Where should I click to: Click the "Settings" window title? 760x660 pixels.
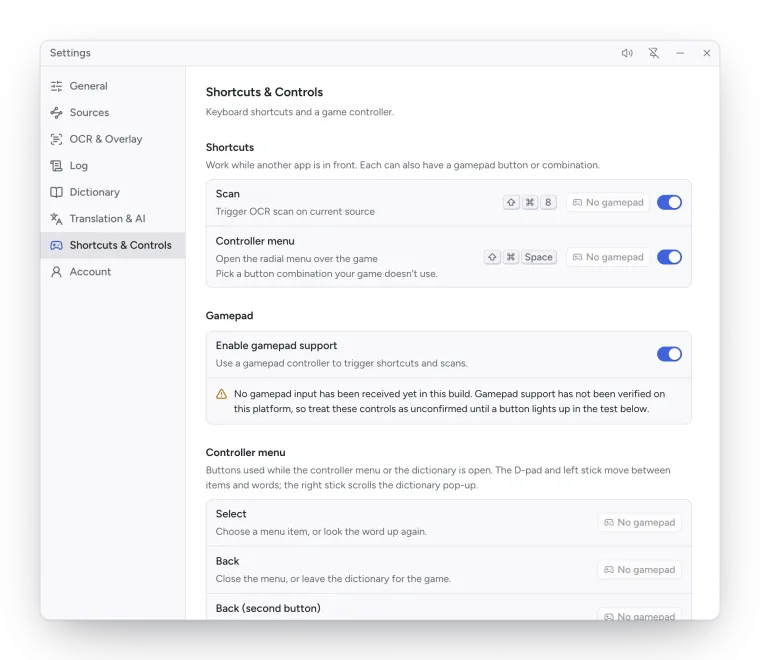(x=70, y=53)
